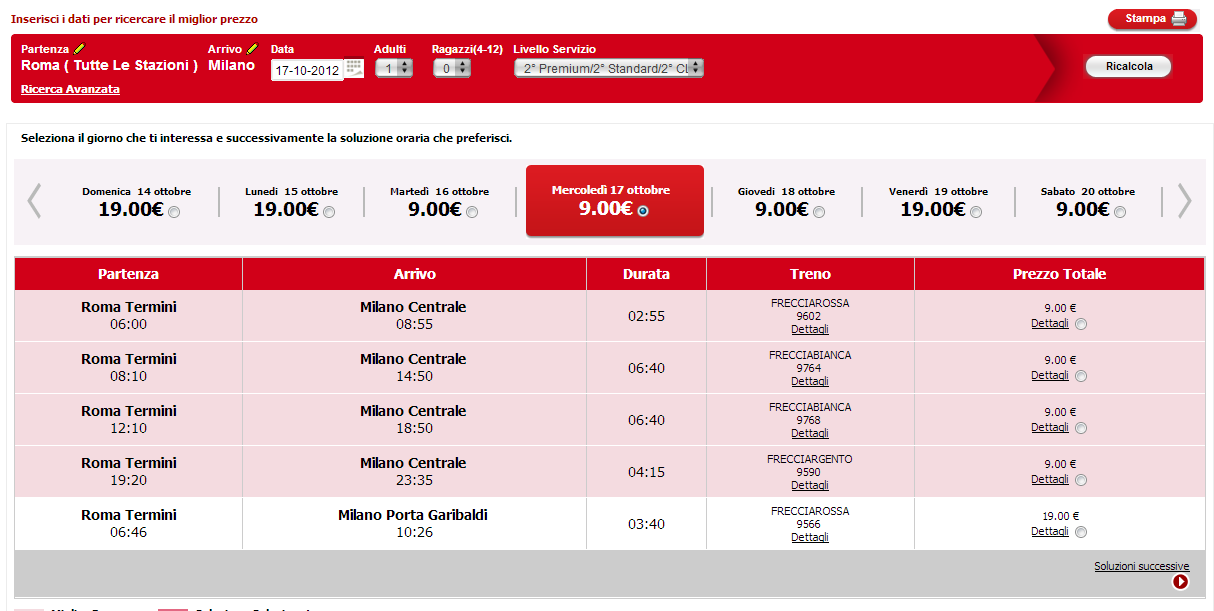This screenshot has width=1214, height=611.
Task: Choose the 19.00 € fare for train 9566
Action: [x=1081, y=532]
